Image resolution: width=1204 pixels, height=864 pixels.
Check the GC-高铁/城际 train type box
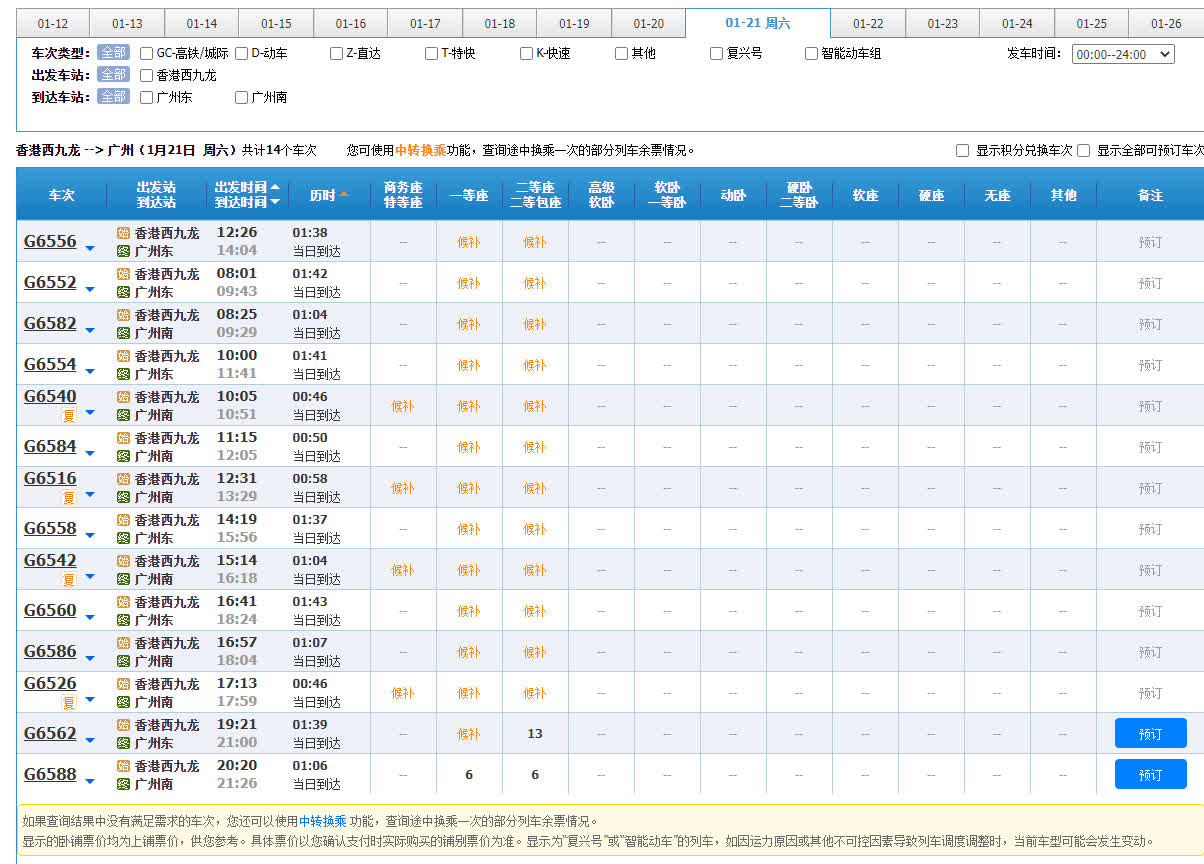tap(147, 54)
